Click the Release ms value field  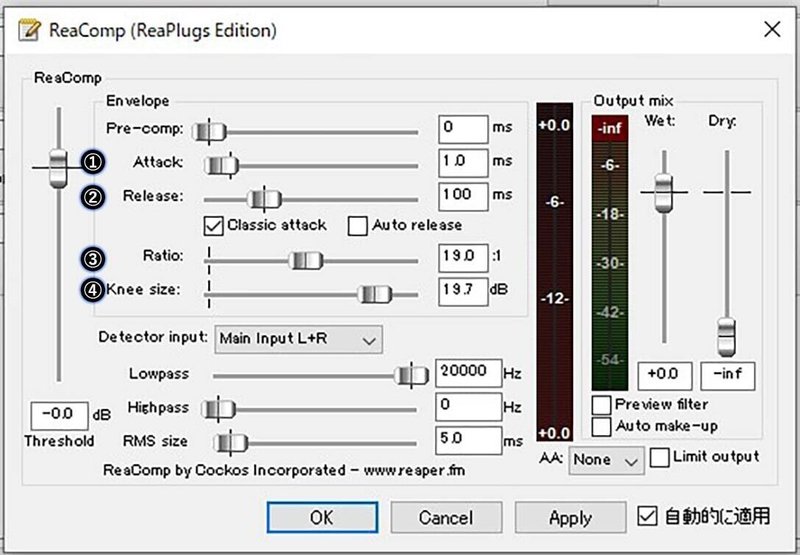tap(463, 197)
